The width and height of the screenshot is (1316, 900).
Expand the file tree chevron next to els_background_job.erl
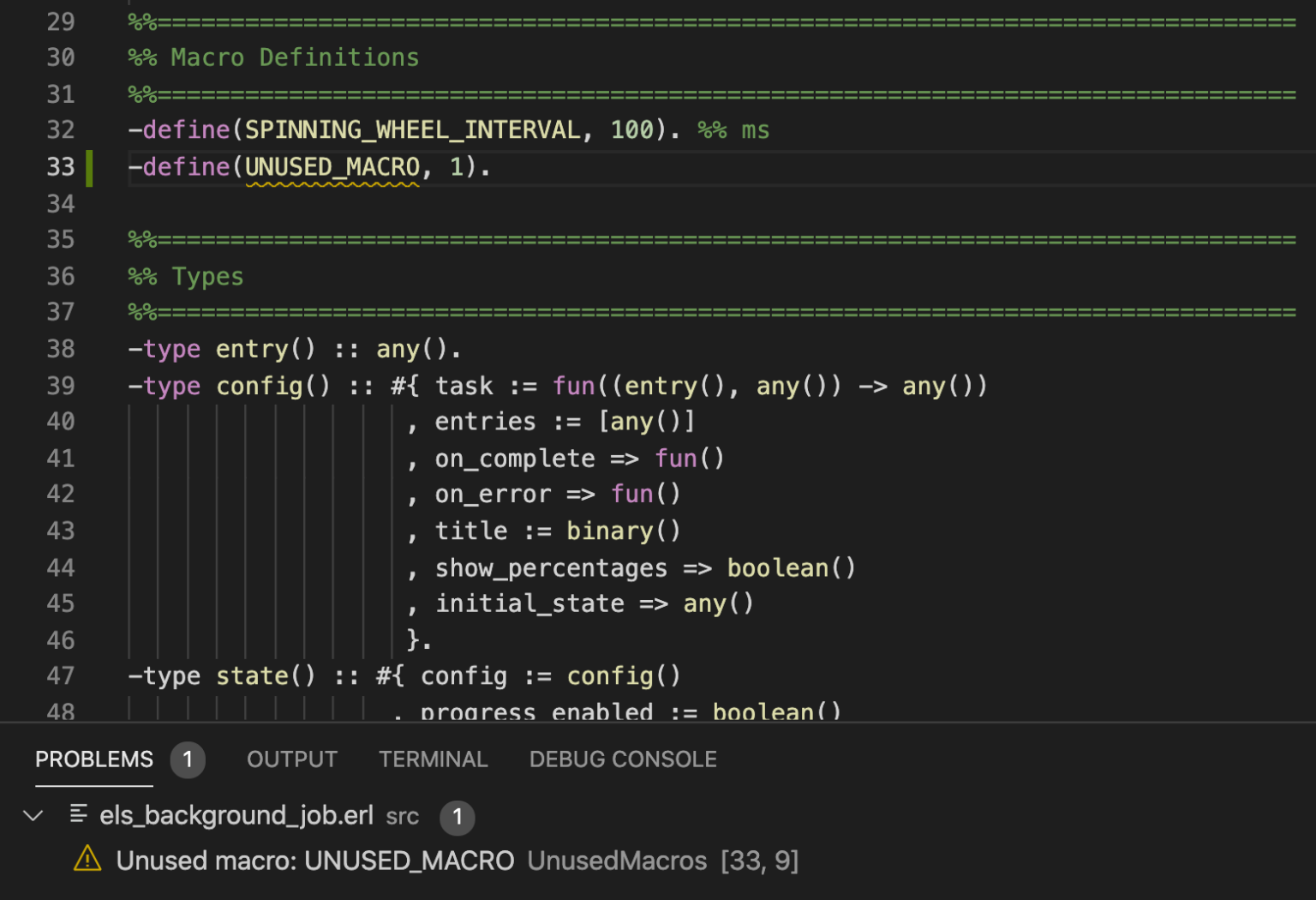pos(33,815)
